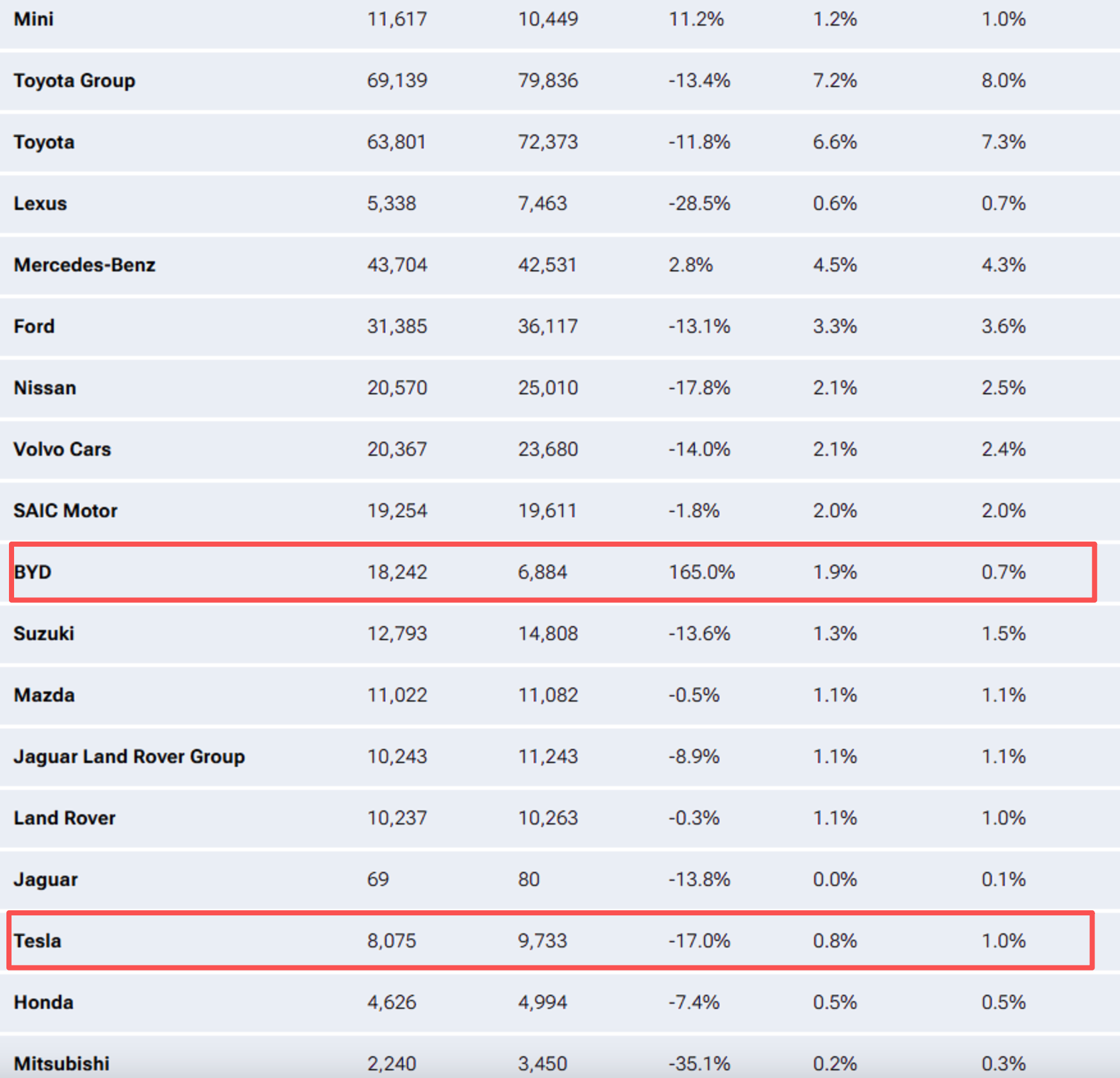
Task: Click the BYD brand name
Action: pos(33,572)
